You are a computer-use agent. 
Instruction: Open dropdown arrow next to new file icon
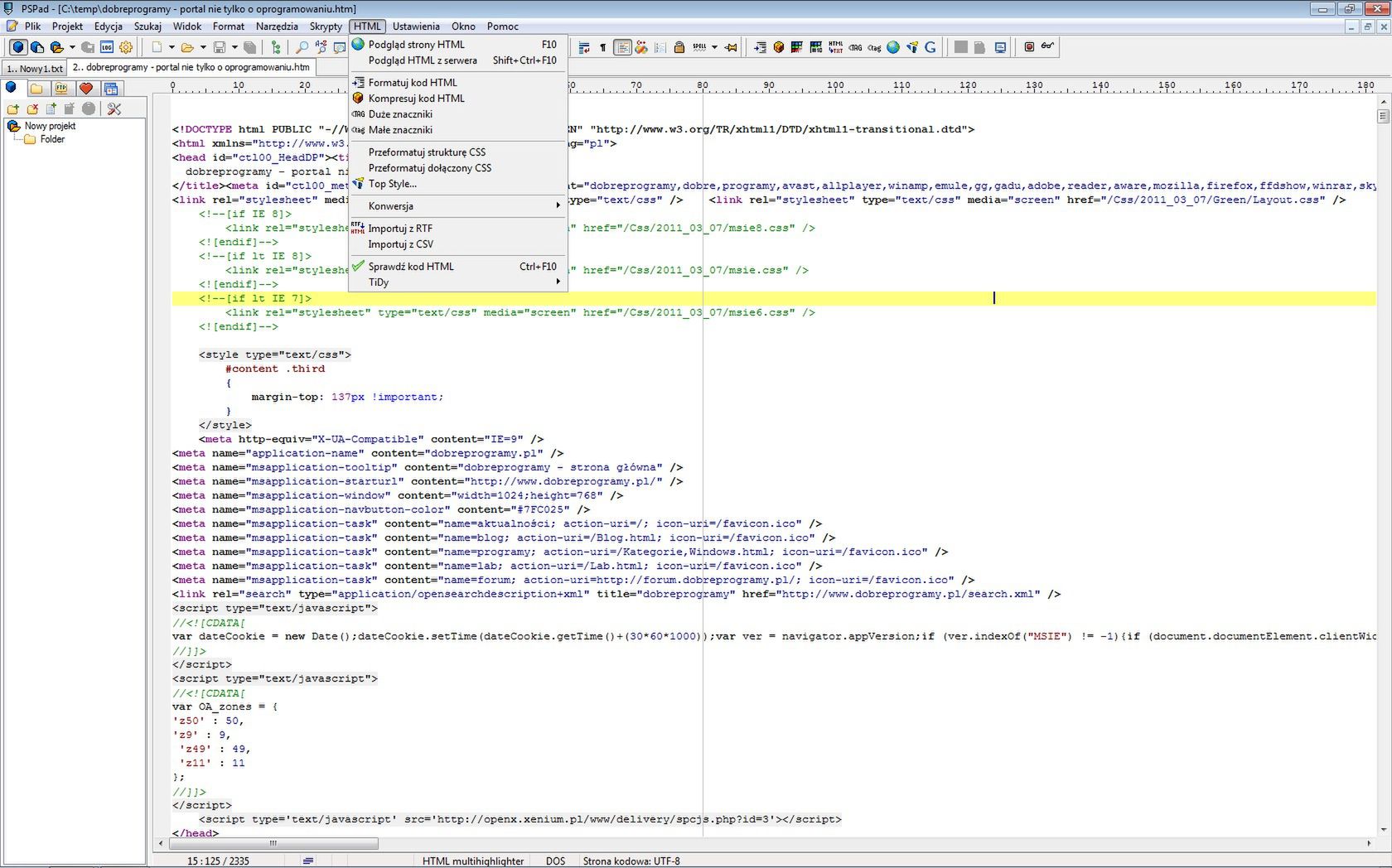point(172,47)
